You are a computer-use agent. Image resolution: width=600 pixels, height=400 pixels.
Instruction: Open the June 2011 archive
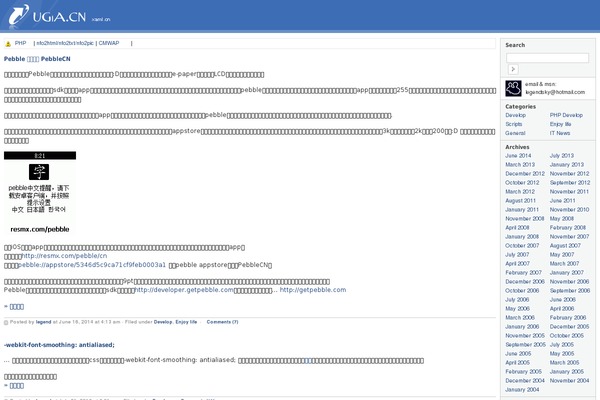pos(562,201)
